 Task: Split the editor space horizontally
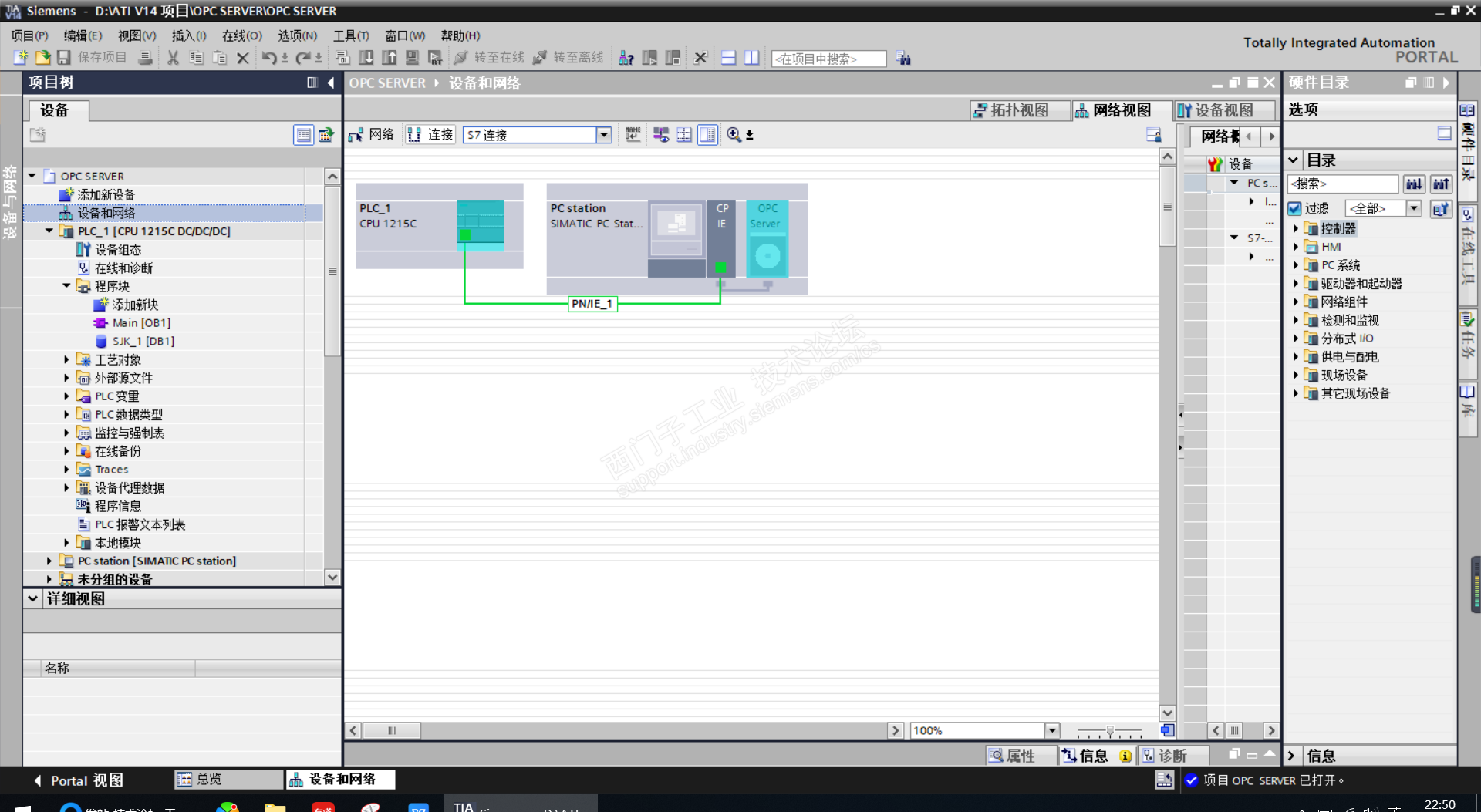pos(728,58)
